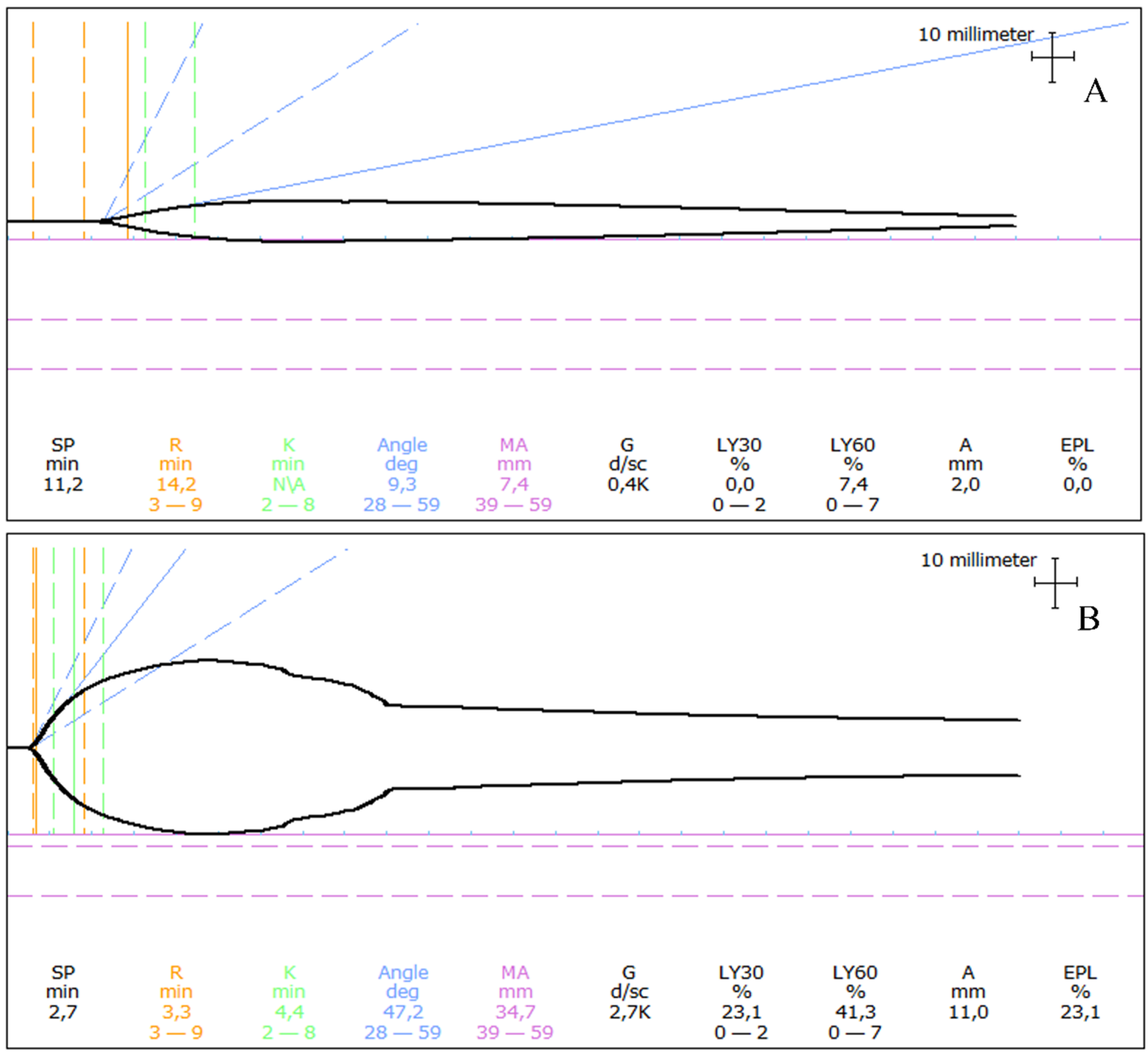Click the 10 millimeter label in panel A
This screenshot has height=1058, width=1148.
coord(976,35)
